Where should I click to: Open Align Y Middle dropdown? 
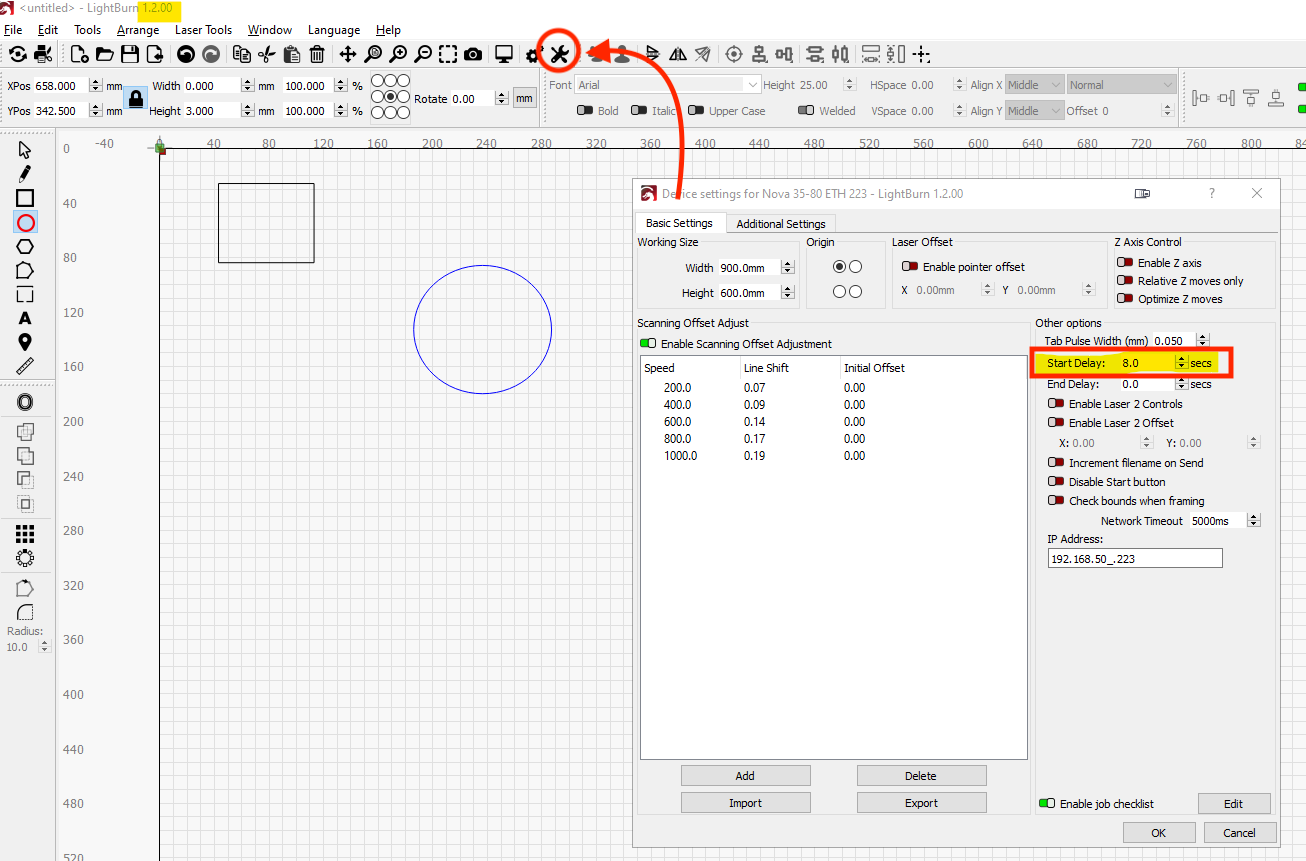pyautogui.click(x=1034, y=111)
